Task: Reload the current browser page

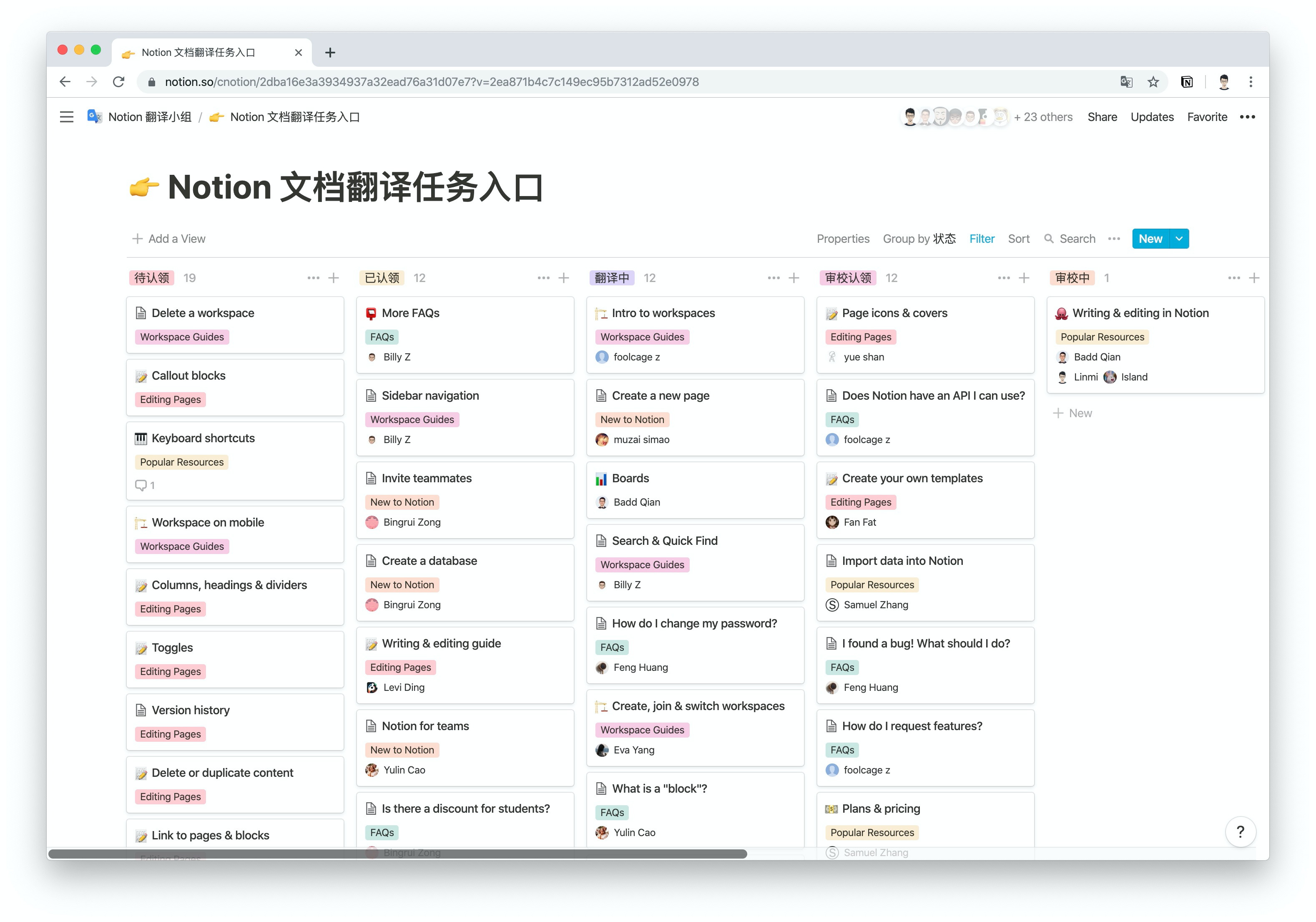Action: (x=119, y=82)
